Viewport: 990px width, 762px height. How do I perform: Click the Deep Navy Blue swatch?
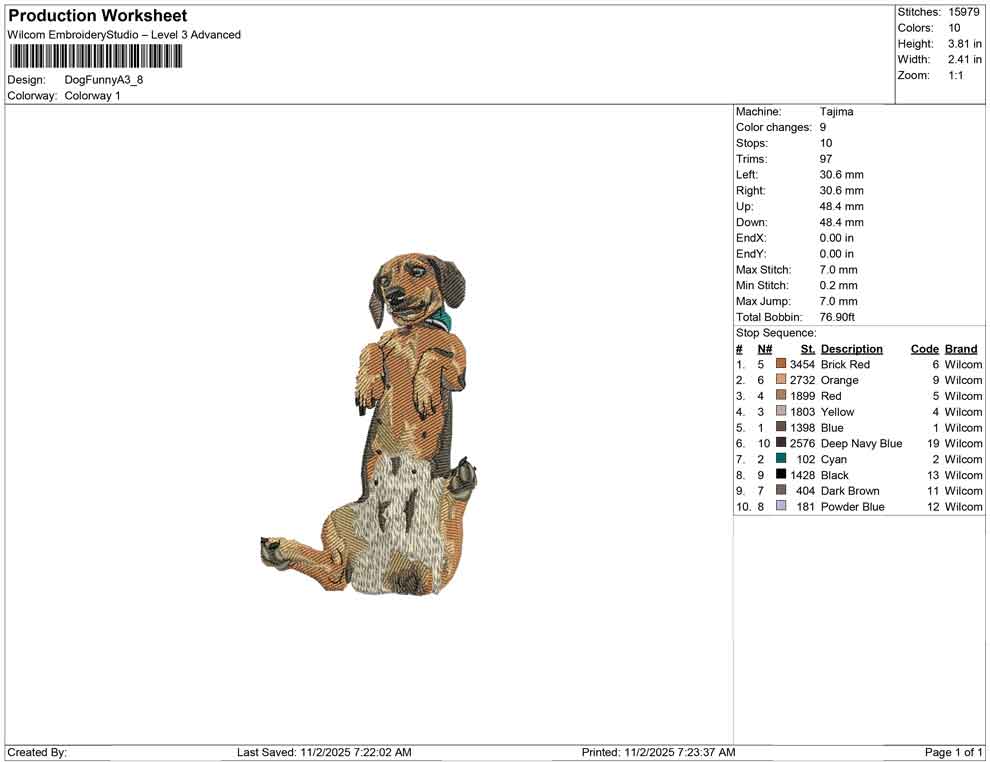click(781, 443)
